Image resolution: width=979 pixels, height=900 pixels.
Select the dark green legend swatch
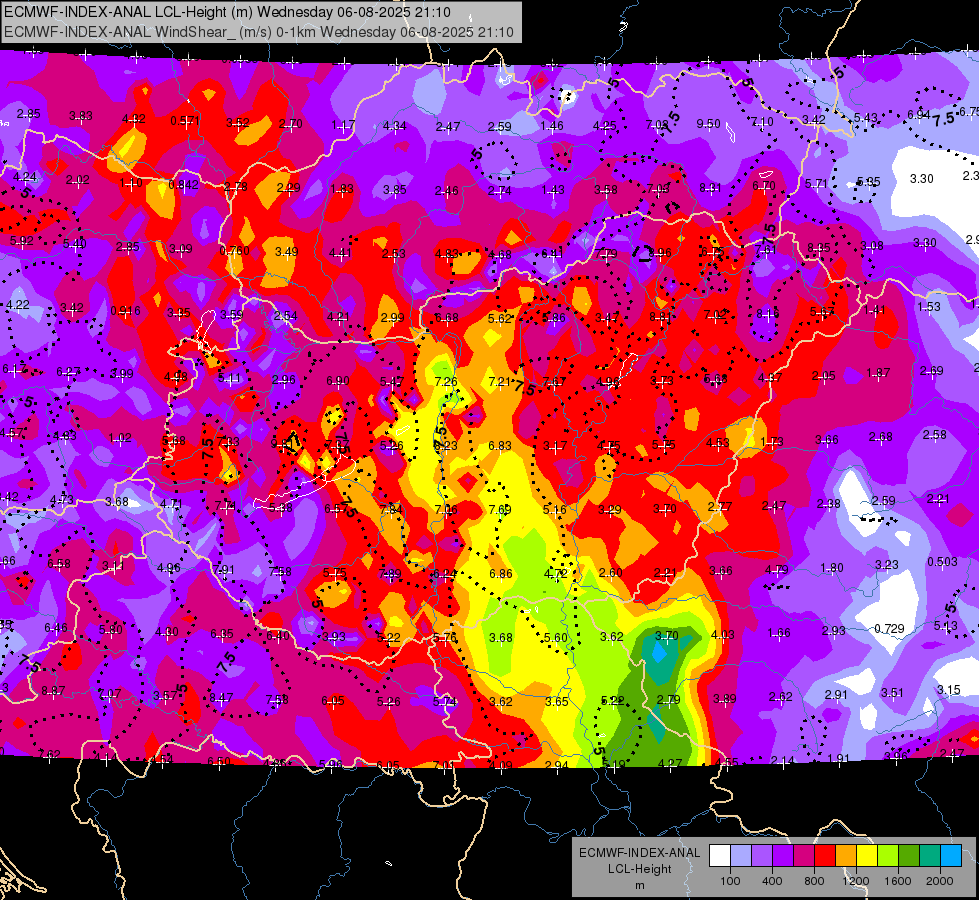click(x=909, y=855)
